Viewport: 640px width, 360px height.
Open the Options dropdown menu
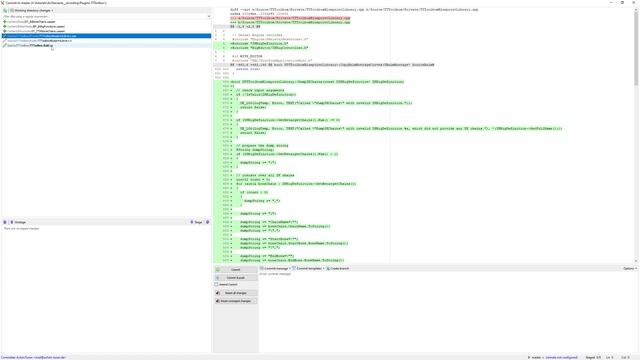click(630, 269)
